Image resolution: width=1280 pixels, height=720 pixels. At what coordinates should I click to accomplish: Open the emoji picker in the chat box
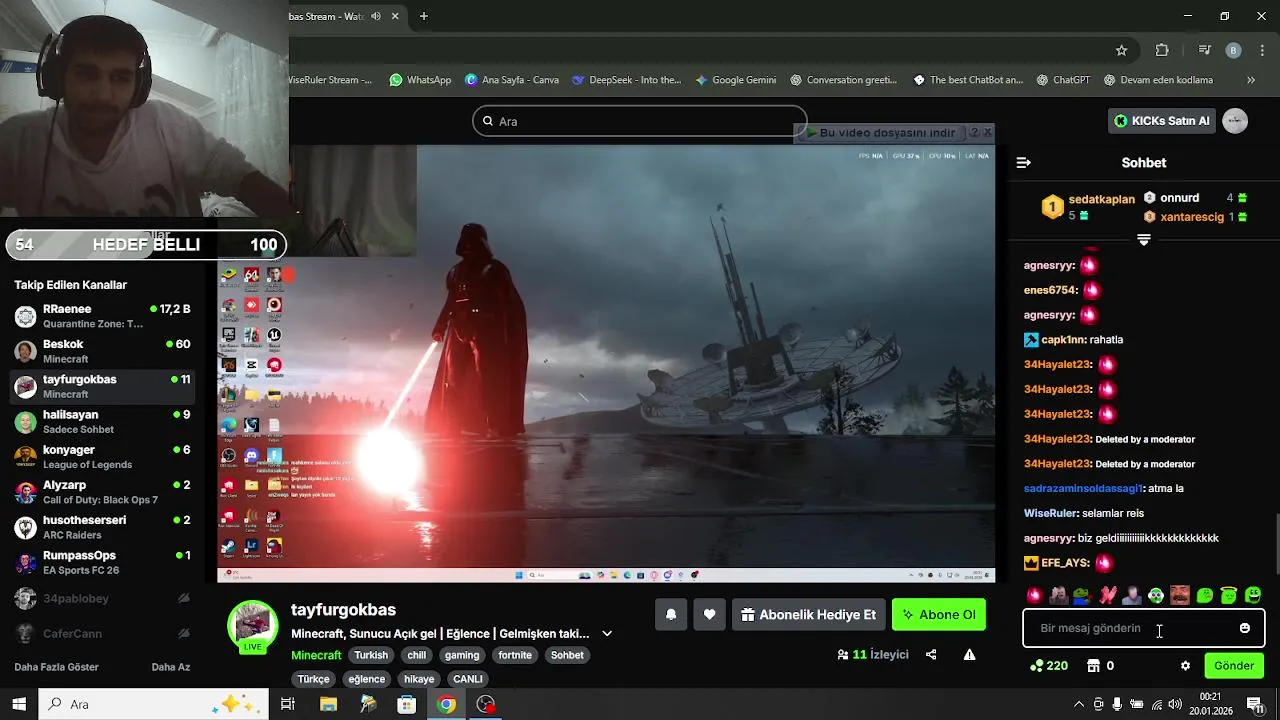click(x=1245, y=628)
